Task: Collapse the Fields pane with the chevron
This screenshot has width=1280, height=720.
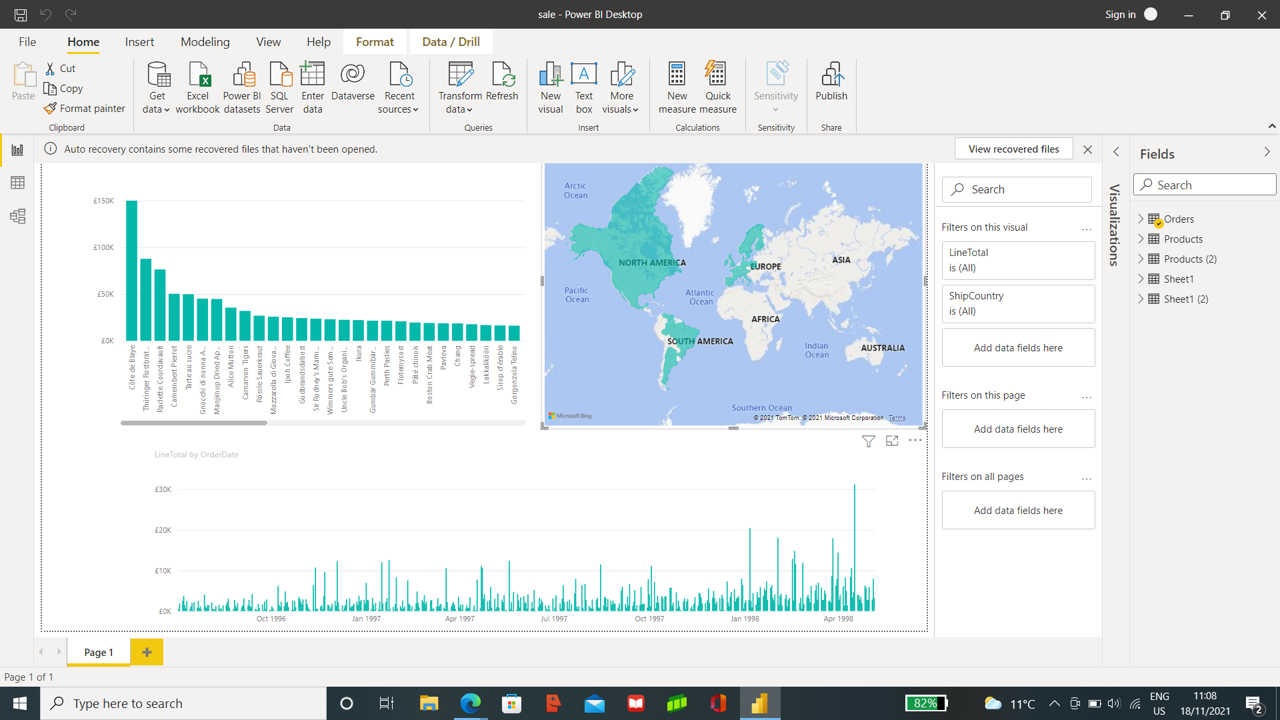Action: click(1267, 153)
